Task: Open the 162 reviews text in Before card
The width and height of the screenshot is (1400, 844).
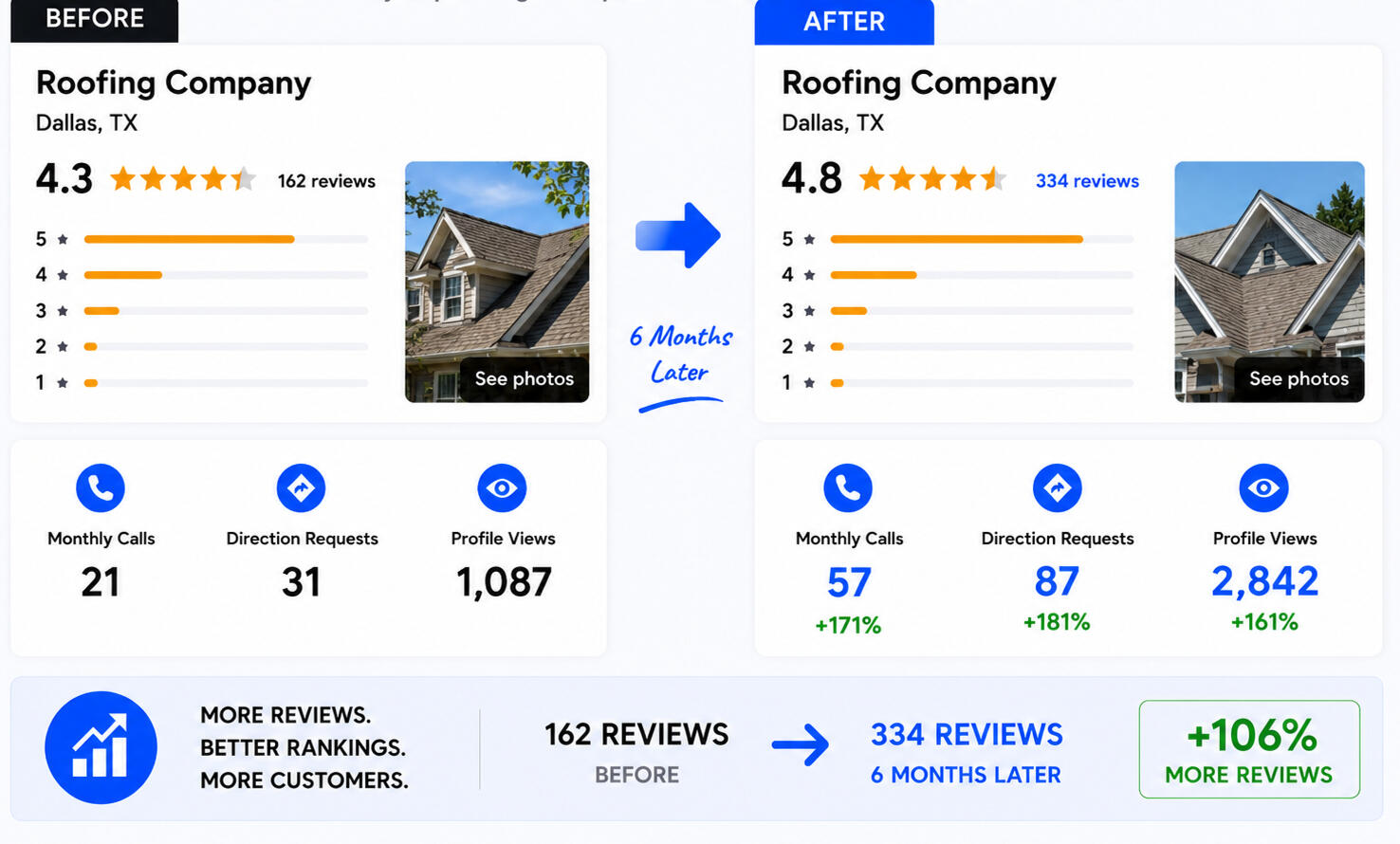Action: [326, 181]
